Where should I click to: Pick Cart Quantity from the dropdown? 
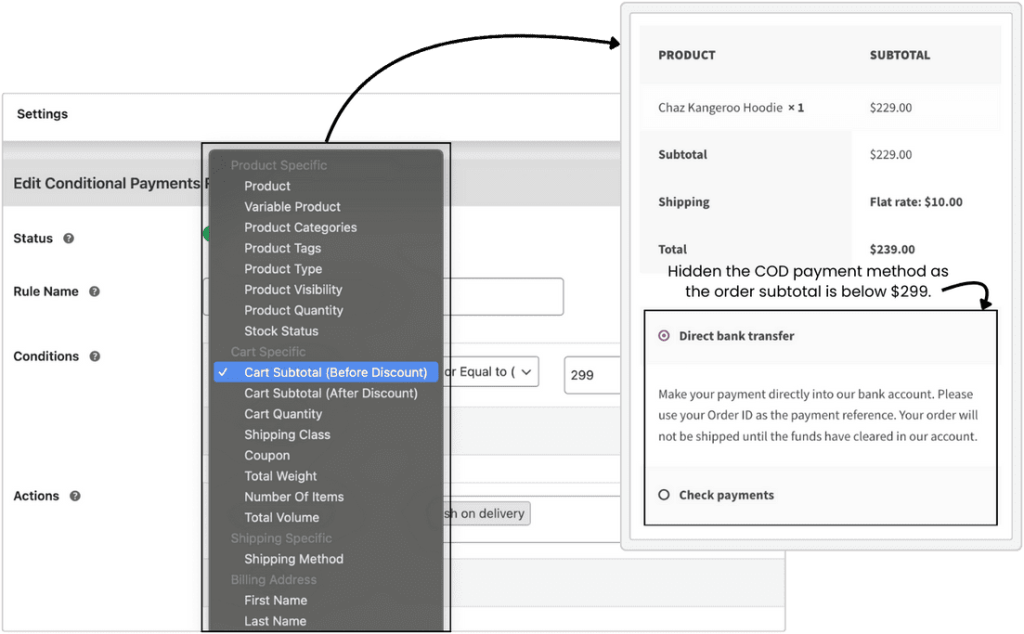[283, 414]
